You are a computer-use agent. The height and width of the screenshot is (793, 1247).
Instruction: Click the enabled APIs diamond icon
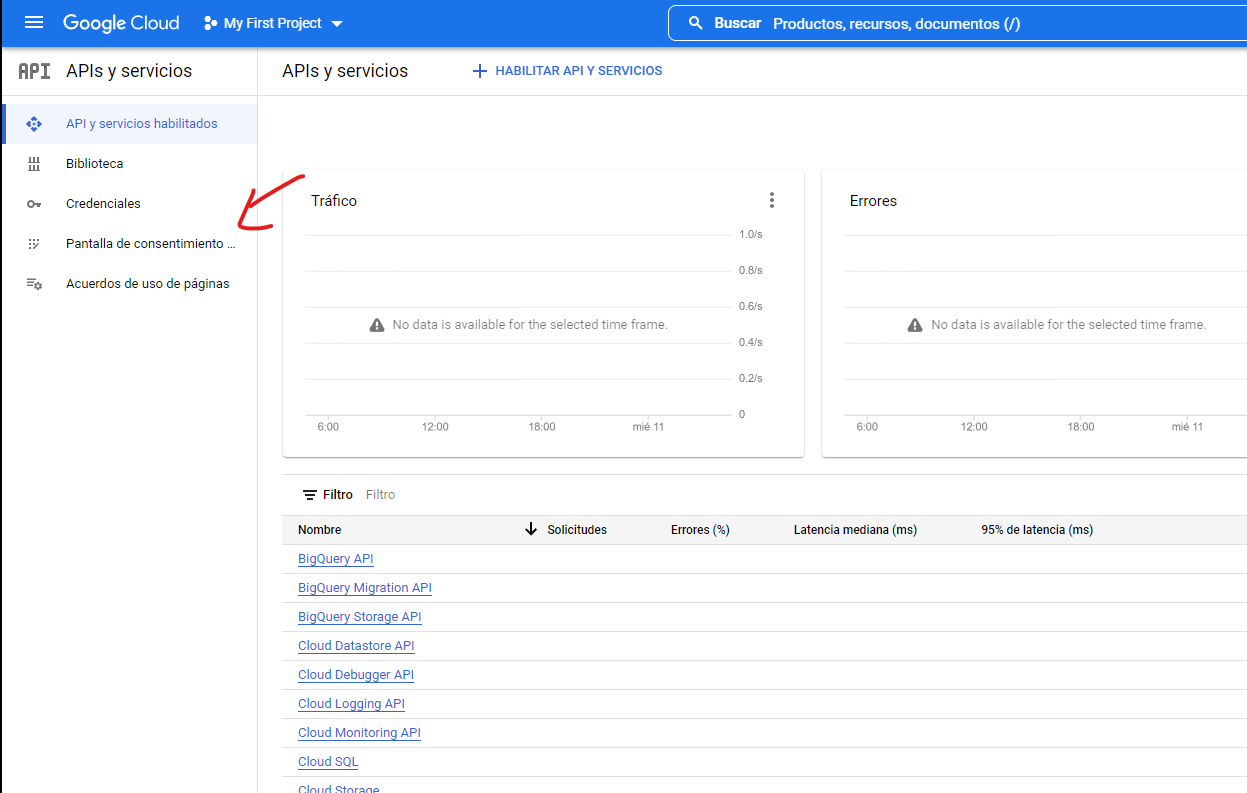point(34,124)
